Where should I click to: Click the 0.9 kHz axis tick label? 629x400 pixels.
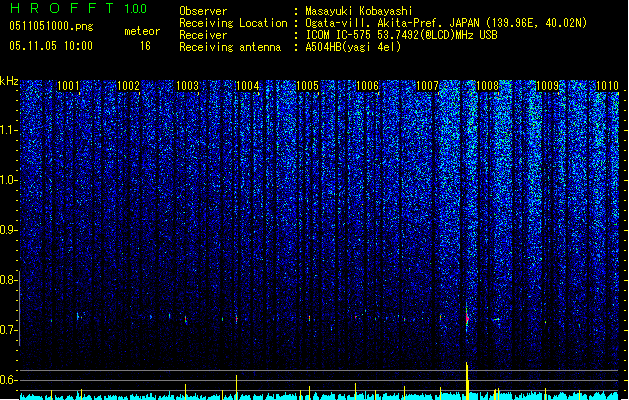click(9, 230)
